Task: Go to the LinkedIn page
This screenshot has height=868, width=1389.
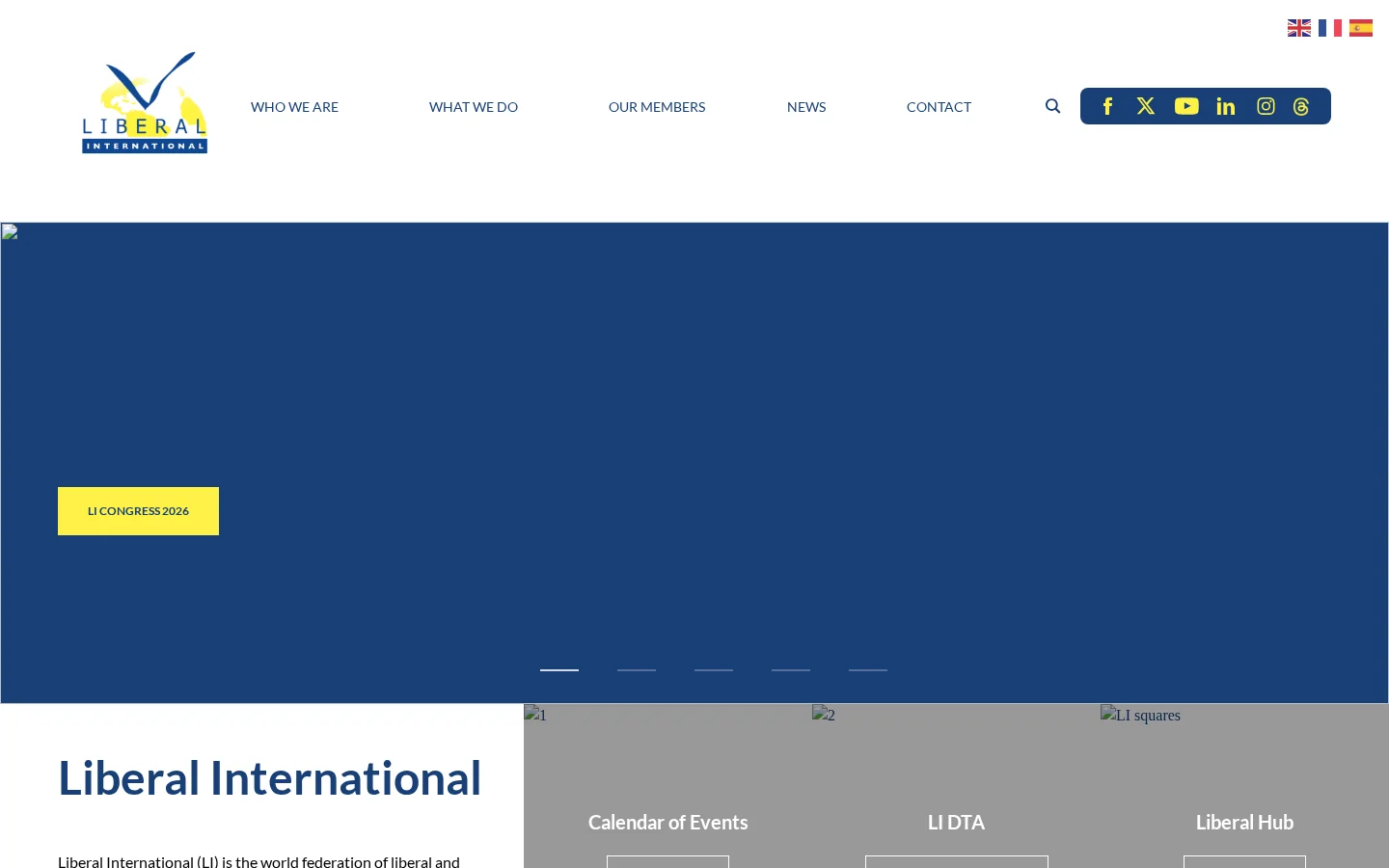Action: pos(1226,106)
